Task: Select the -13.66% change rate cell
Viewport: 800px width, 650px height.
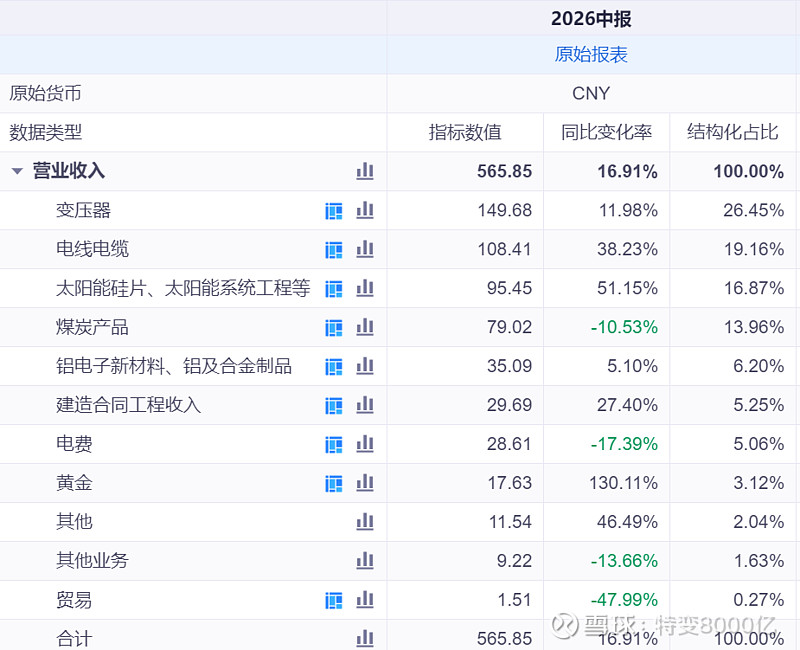Action: coord(624,561)
